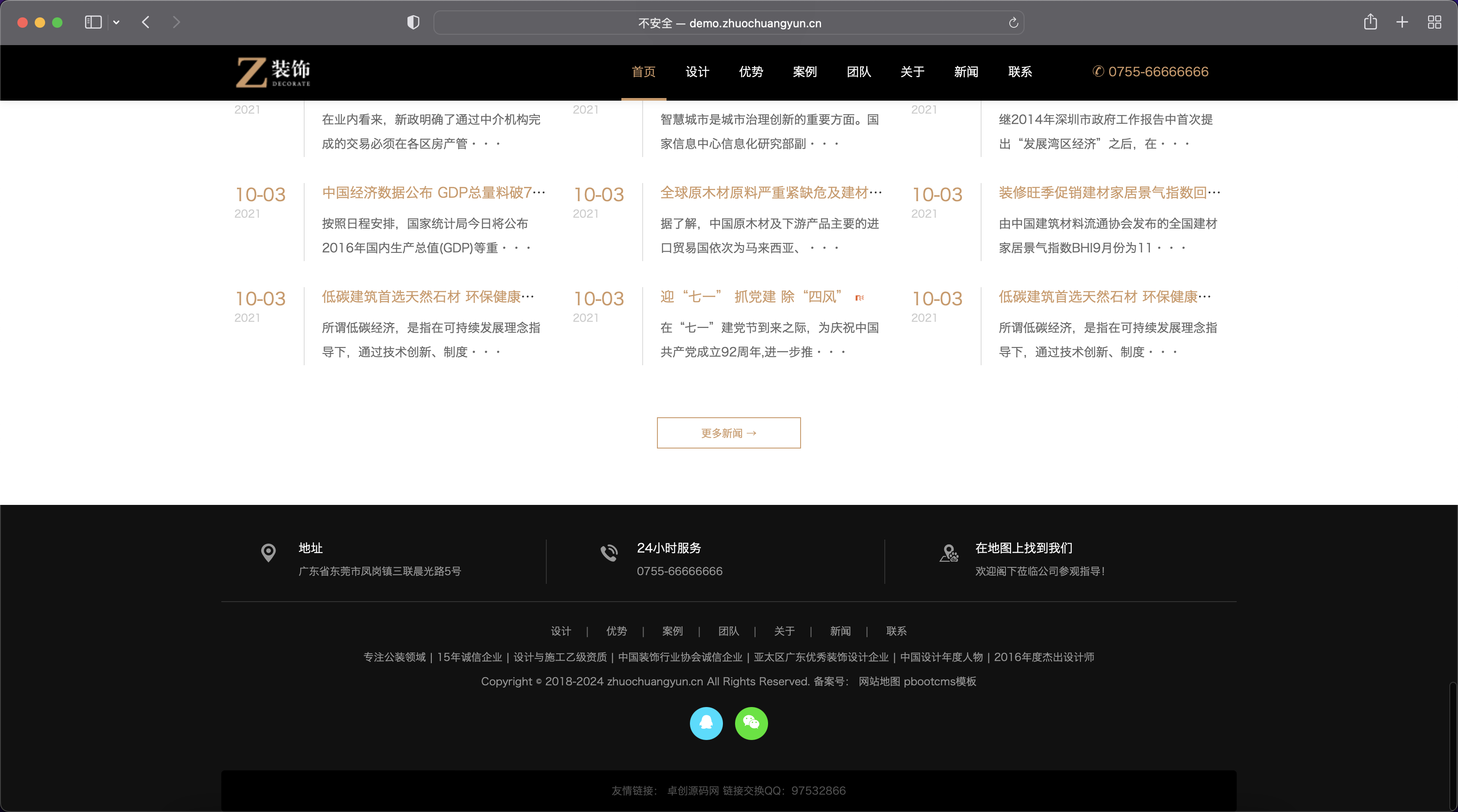Viewport: 1458px width, 812px height.
Task: Reload the page with refresh icon
Action: click(x=1013, y=23)
